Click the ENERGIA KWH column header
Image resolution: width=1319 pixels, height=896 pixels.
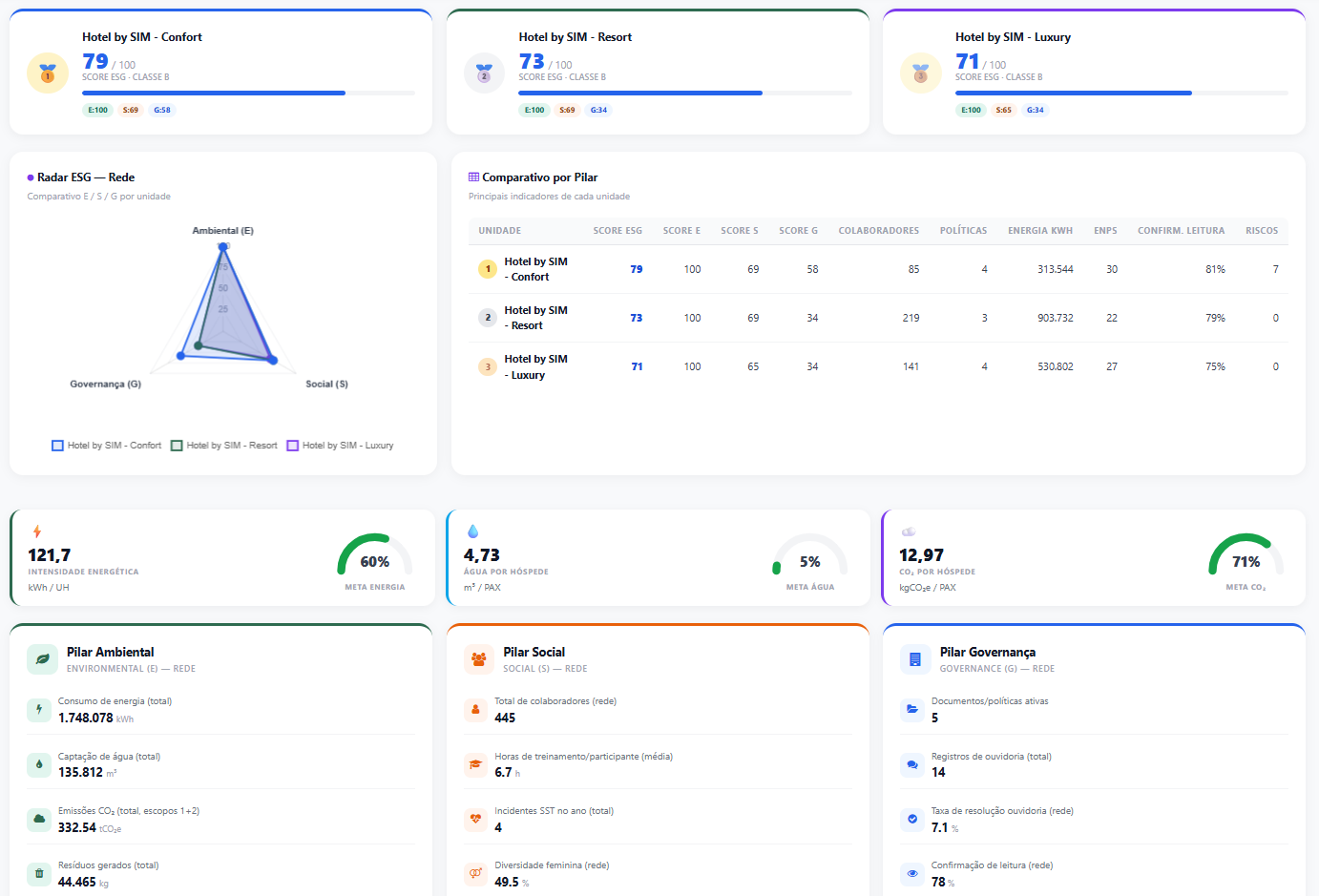tap(1040, 231)
